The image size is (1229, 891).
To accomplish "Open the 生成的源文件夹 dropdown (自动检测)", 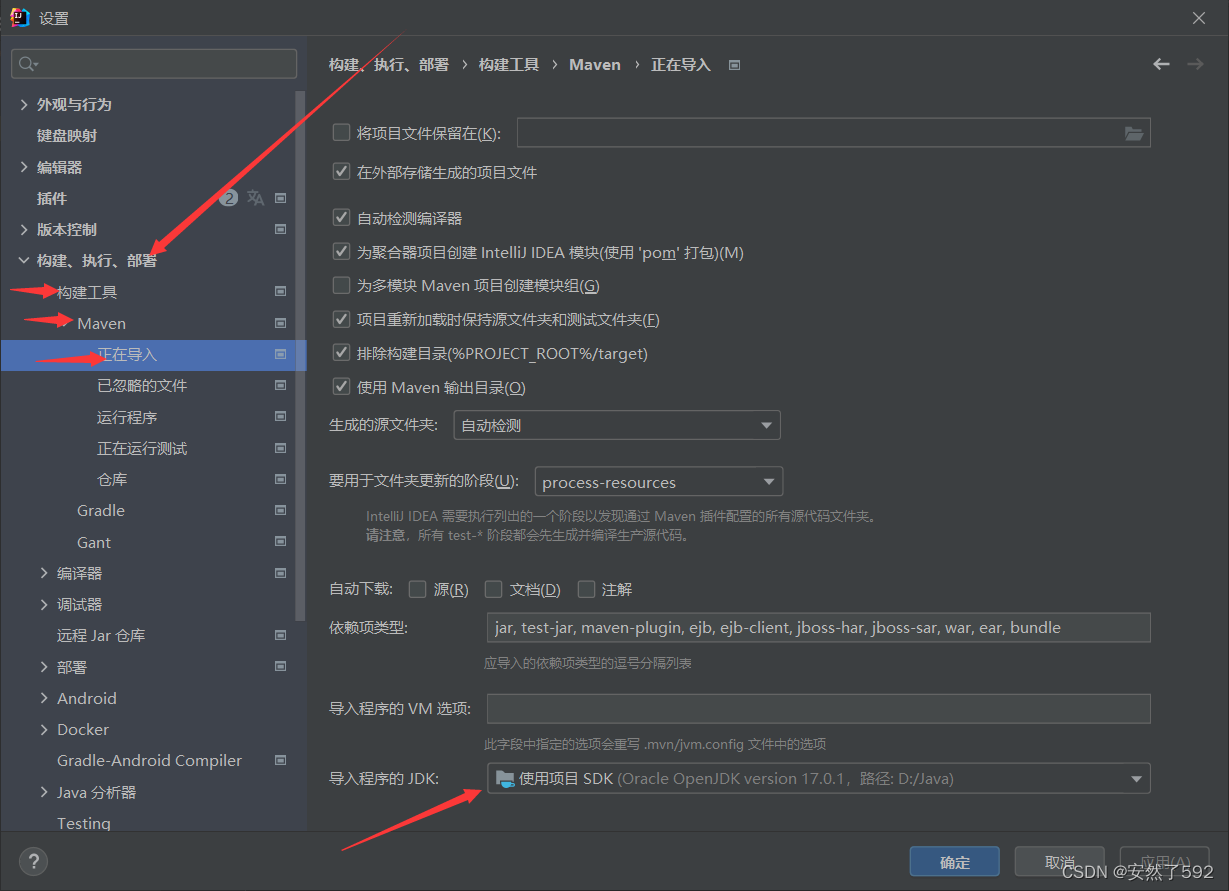I will coord(617,425).
